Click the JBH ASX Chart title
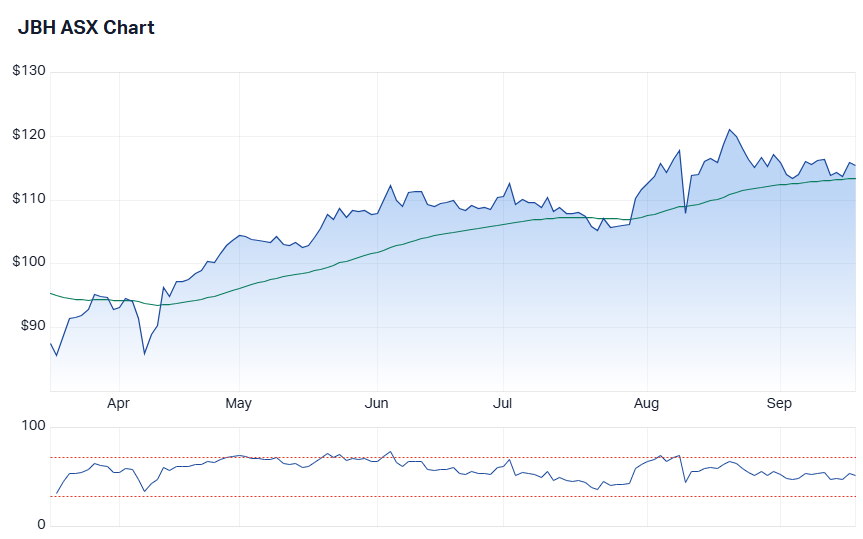Screen dimensions: 863x539 pos(86,28)
